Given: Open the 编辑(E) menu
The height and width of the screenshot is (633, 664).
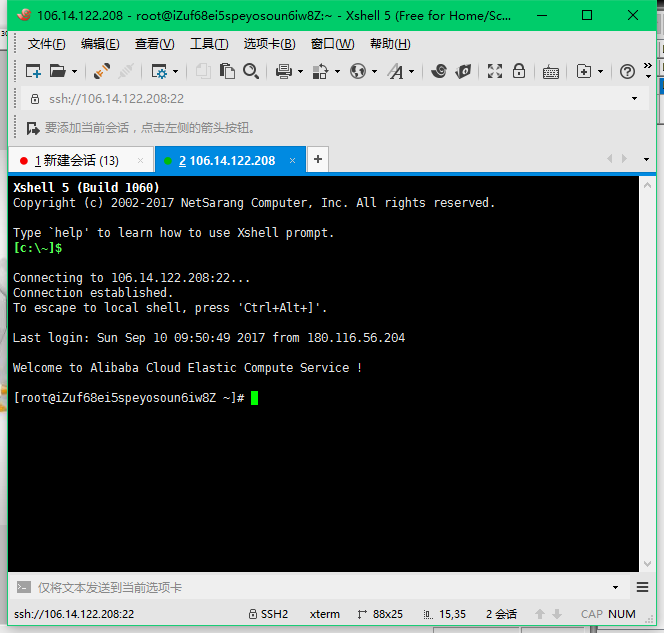Looking at the screenshot, I should point(100,44).
